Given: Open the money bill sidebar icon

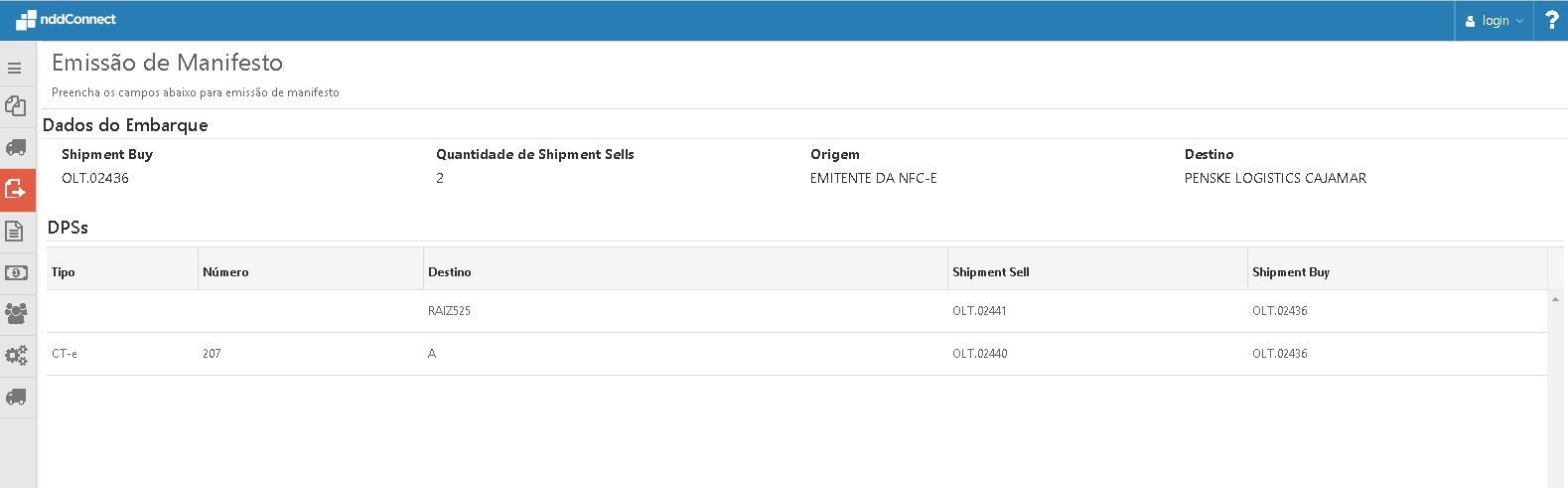Looking at the screenshot, I should click(16, 272).
